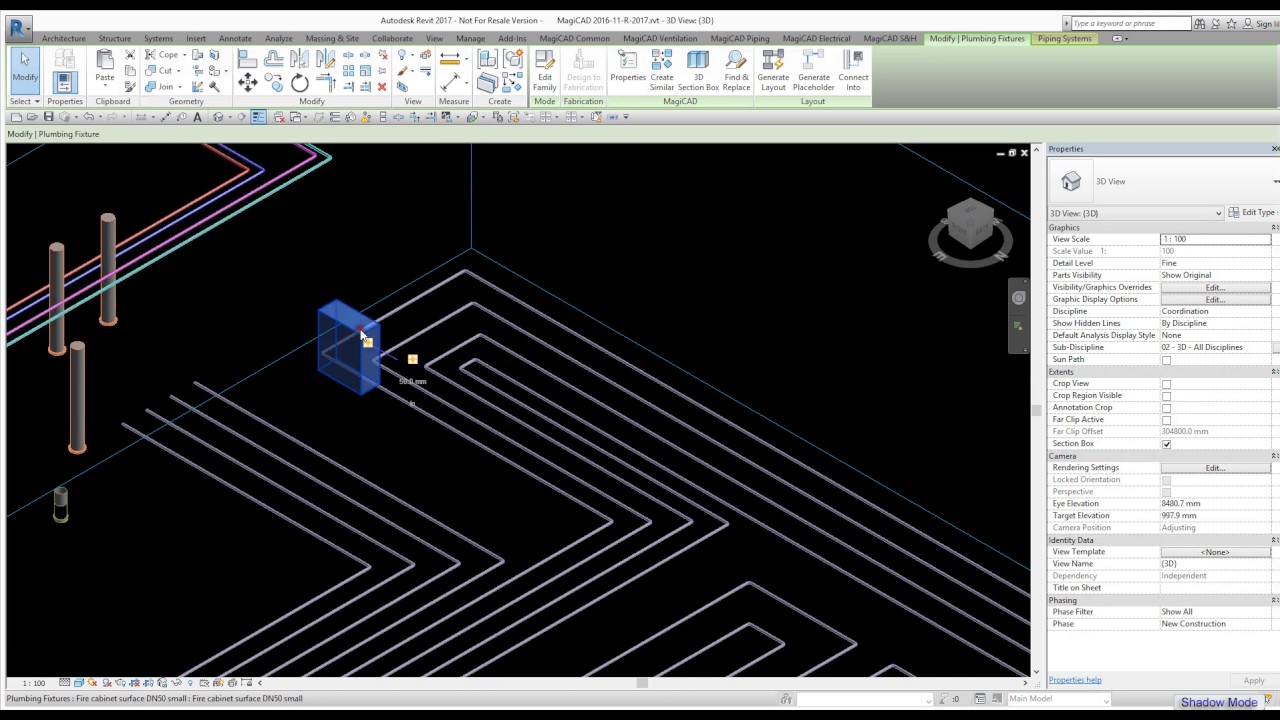Image resolution: width=1280 pixels, height=720 pixels.
Task: Open the Cope tool dropdown arrow
Action: pos(185,55)
